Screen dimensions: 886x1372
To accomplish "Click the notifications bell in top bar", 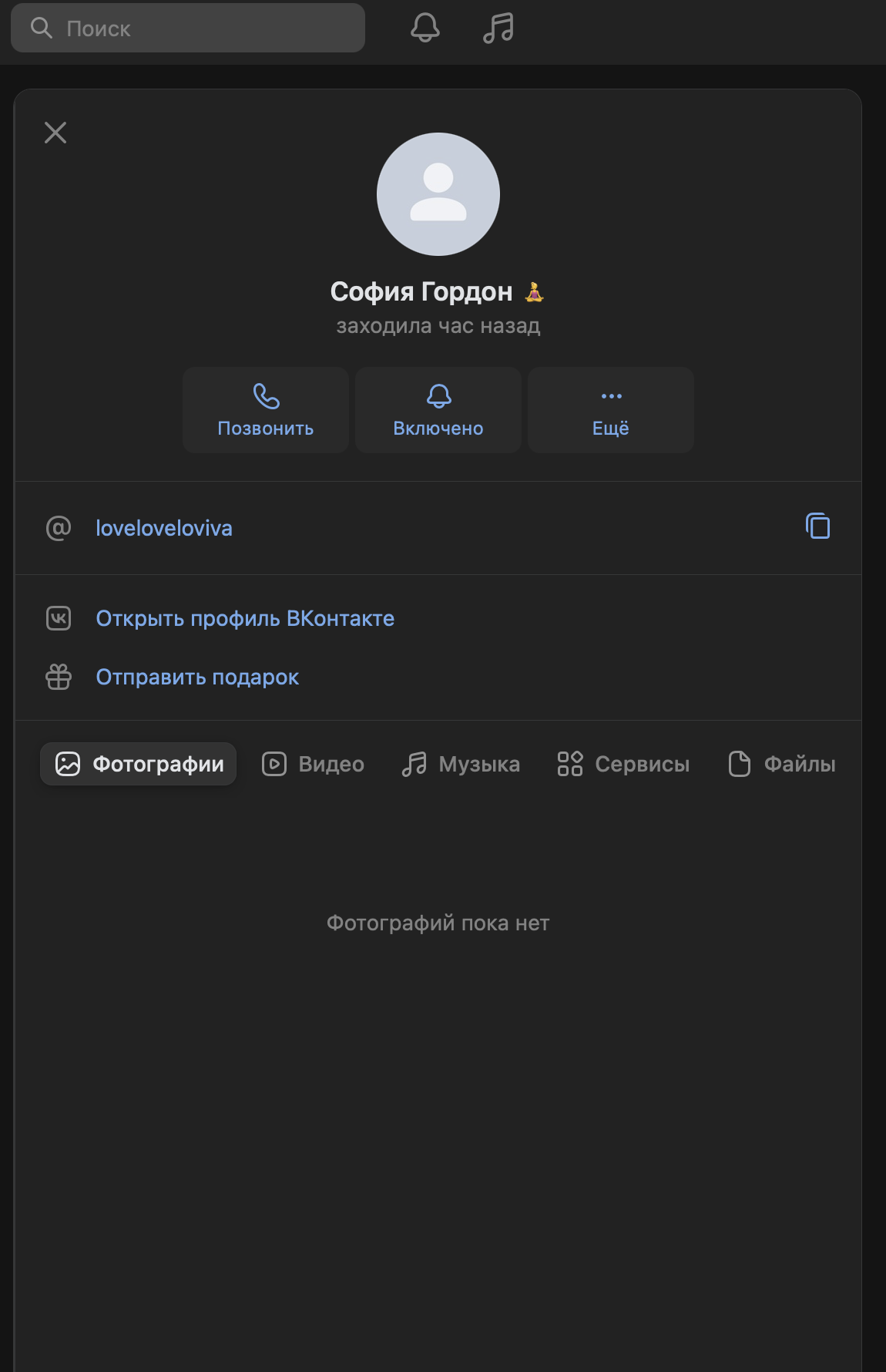I will pyautogui.click(x=425, y=28).
